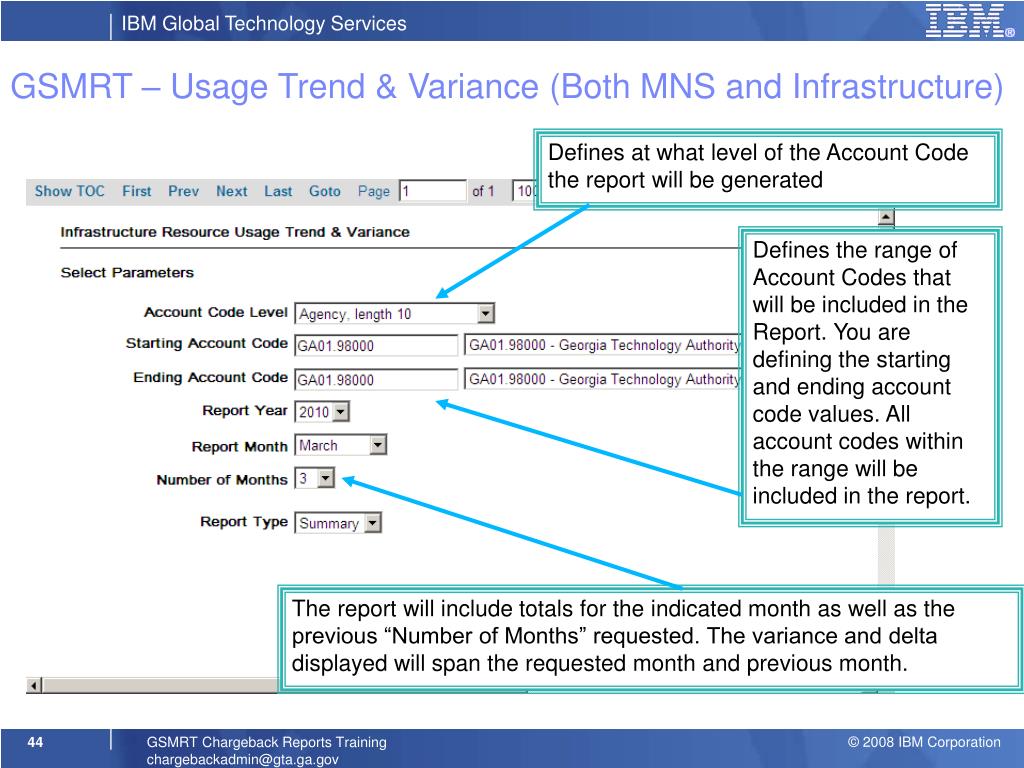This screenshot has height=768, width=1024.
Task: Click the zoom percentage field beside 'of 1'
Action: [524, 191]
